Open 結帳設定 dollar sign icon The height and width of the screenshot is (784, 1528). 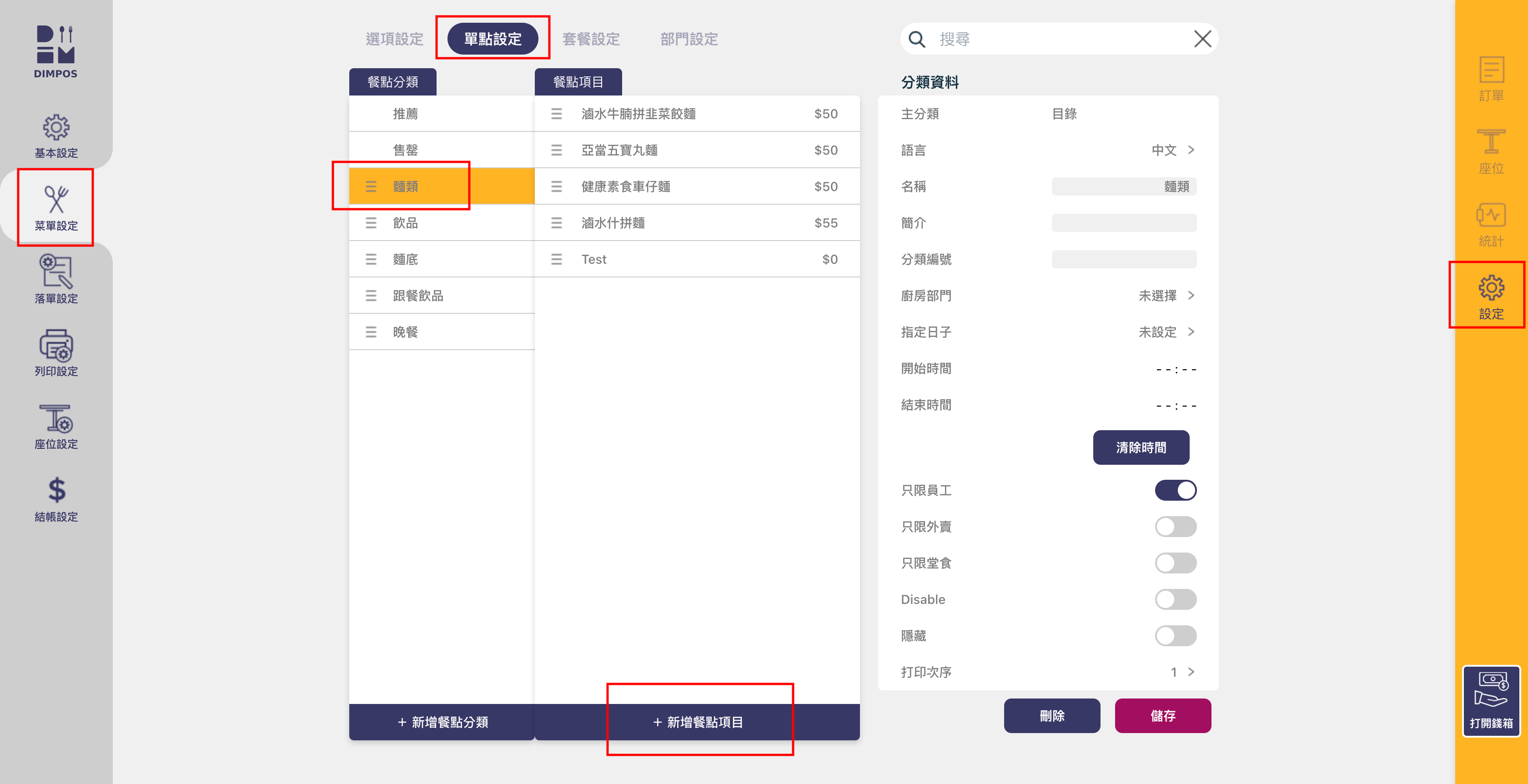[x=56, y=491]
